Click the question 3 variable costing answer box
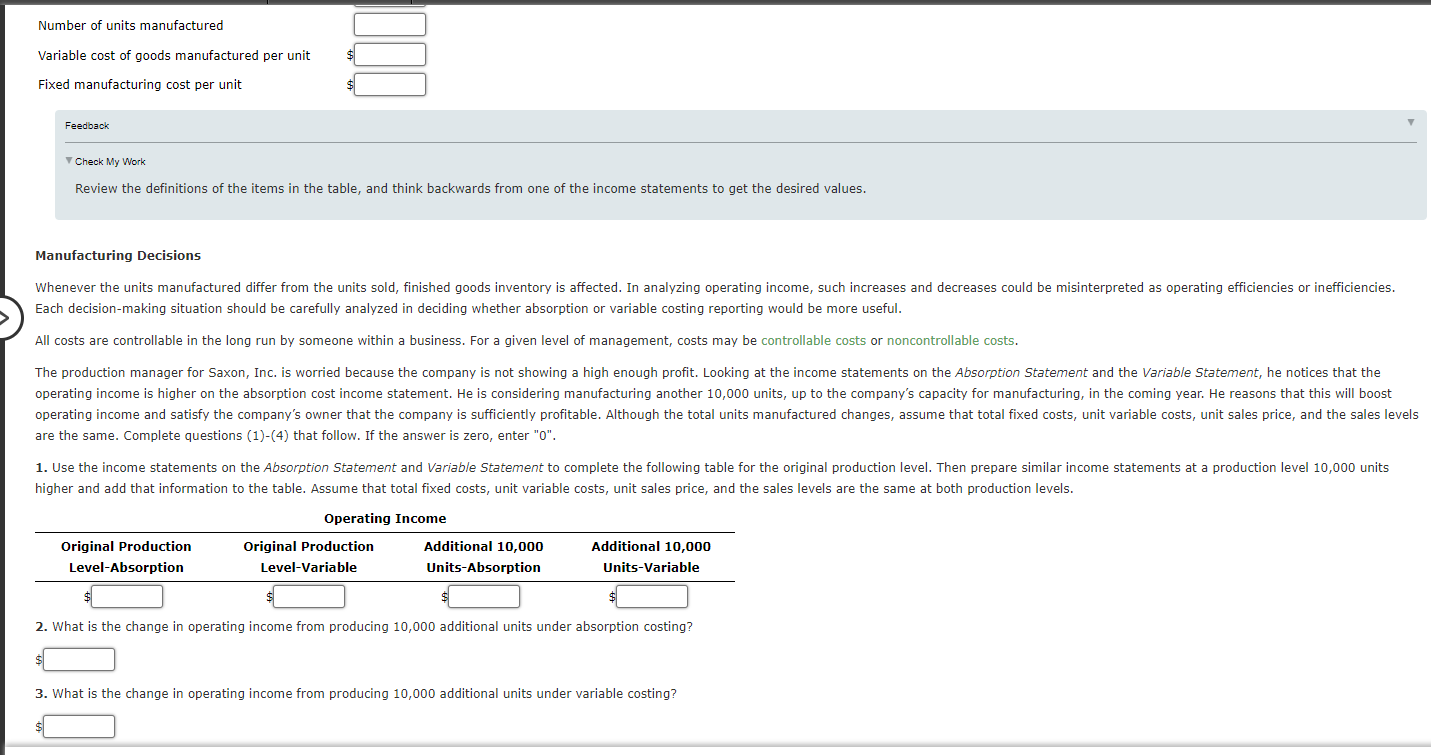This screenshot has width=1431, height=755. [x=79, y=726]
